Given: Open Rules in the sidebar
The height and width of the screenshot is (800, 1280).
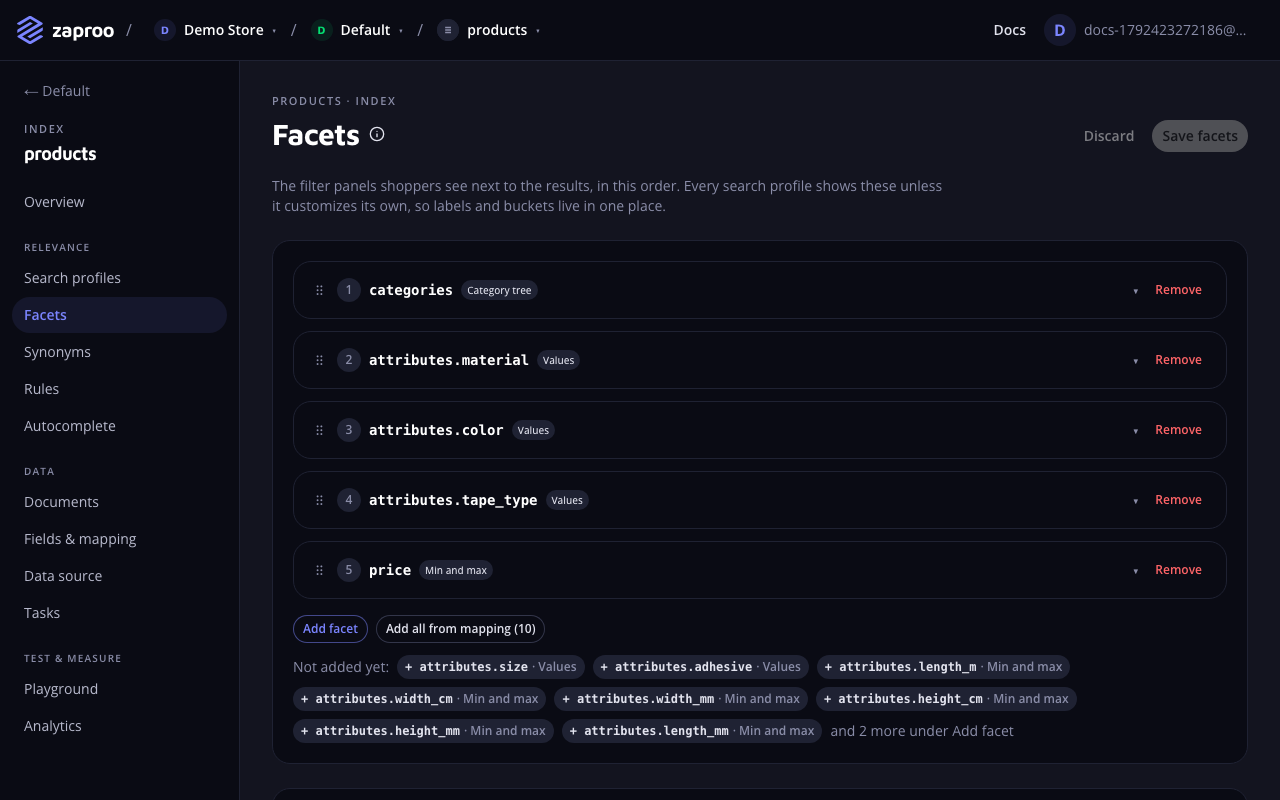Looking at the screenshot, I should (119, 389).
